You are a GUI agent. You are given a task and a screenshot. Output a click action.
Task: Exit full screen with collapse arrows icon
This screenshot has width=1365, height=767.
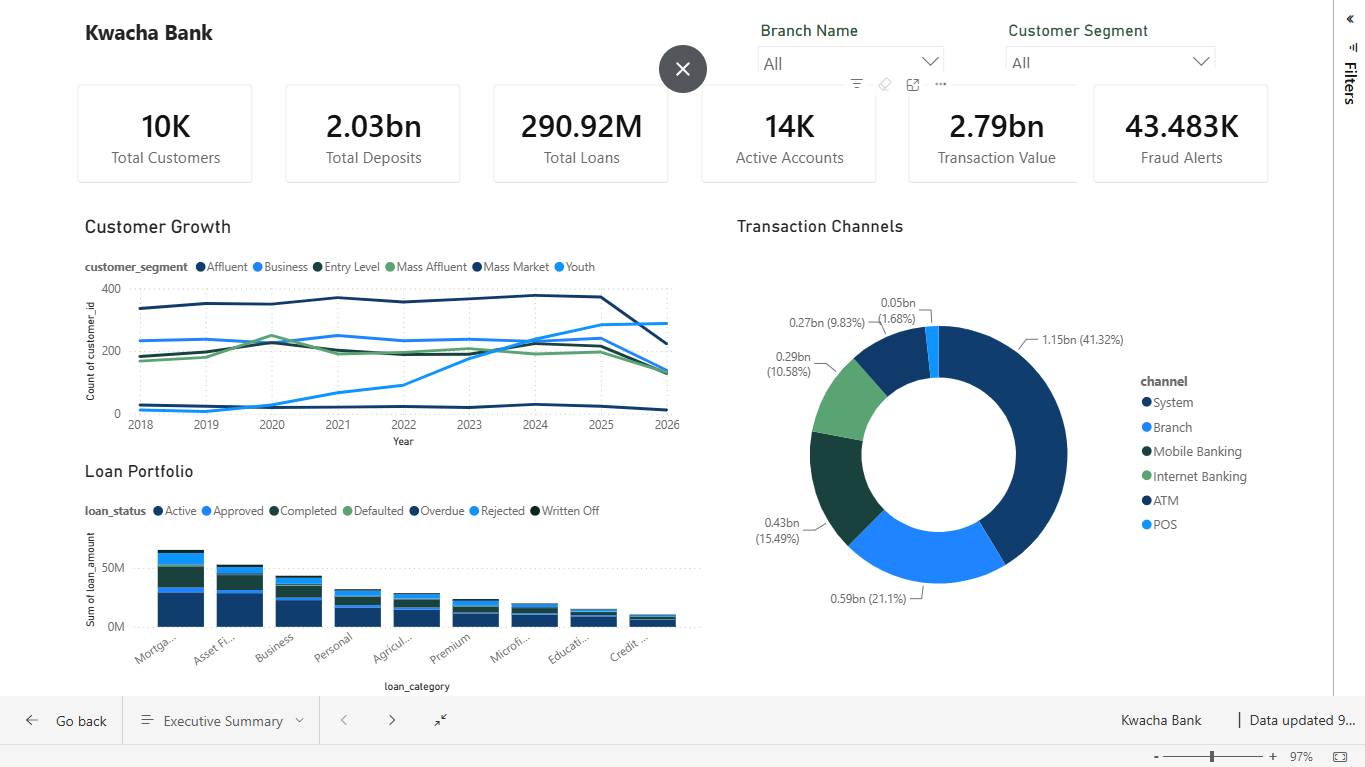pos(441,720)
